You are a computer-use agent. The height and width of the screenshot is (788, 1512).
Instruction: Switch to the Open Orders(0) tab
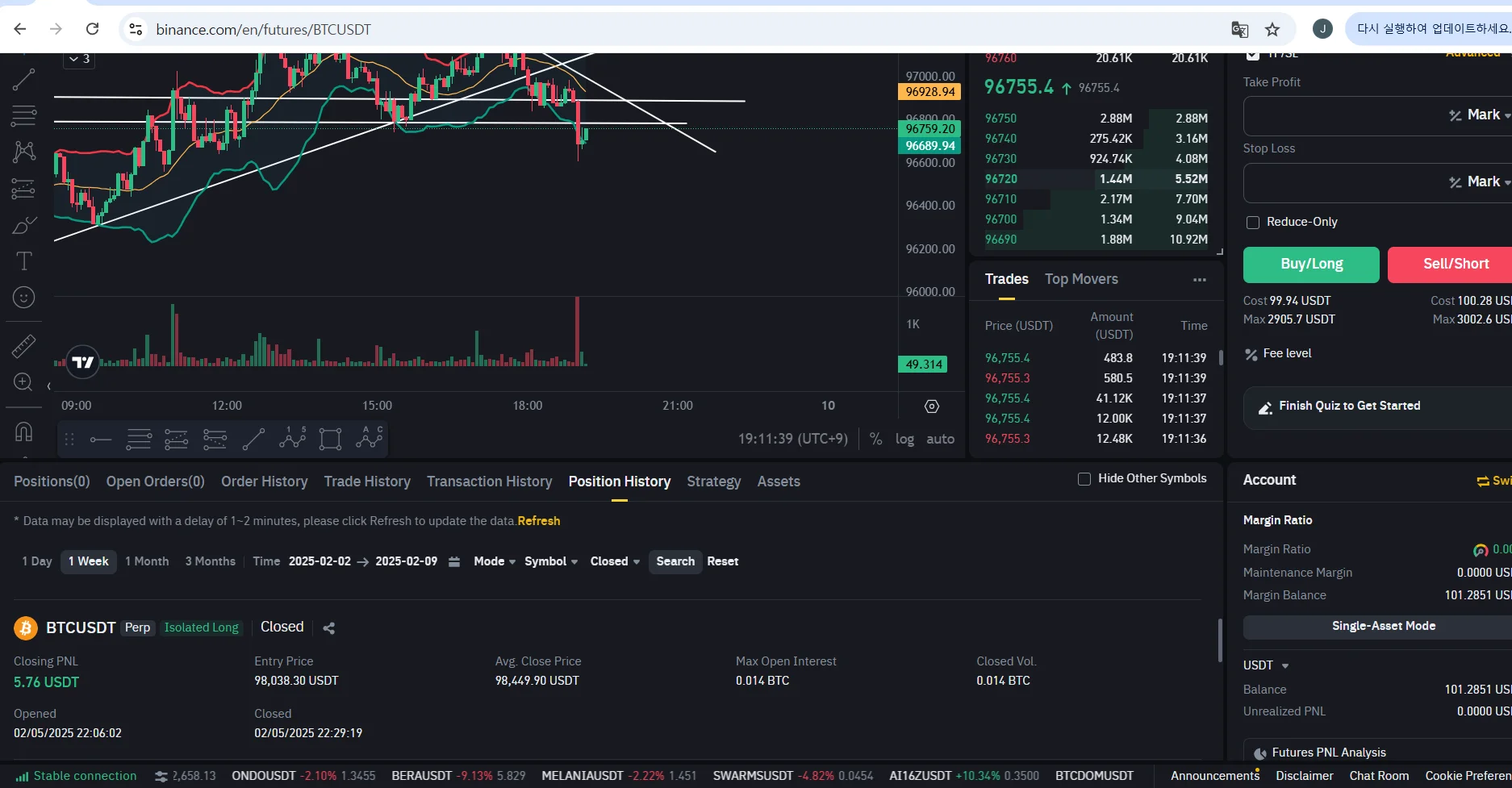pos(156,482)
